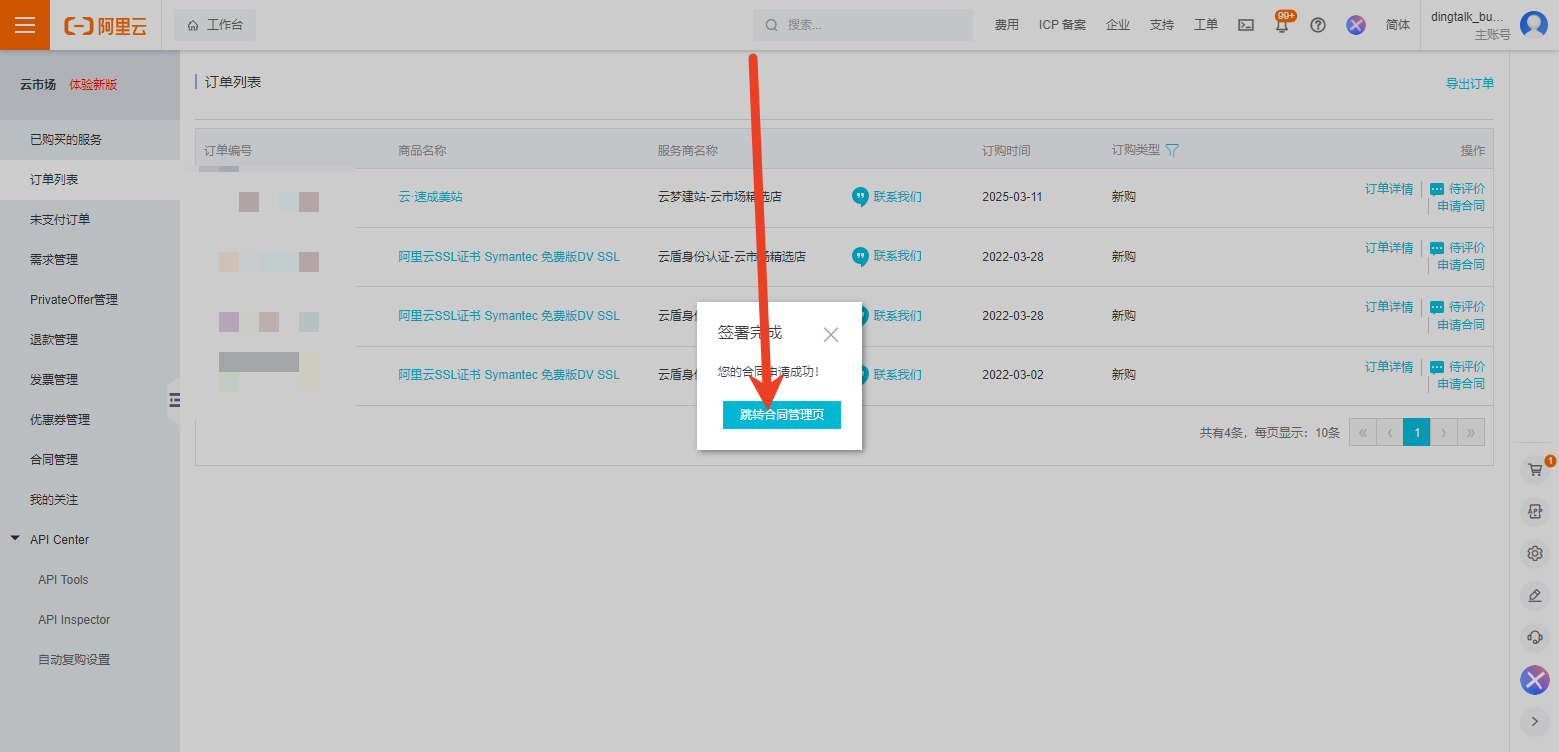1559x752 pixels.
Task: Open SSL certificate product dated 2022-03-02
Action: pyautogui.click(x=509, y=375)
